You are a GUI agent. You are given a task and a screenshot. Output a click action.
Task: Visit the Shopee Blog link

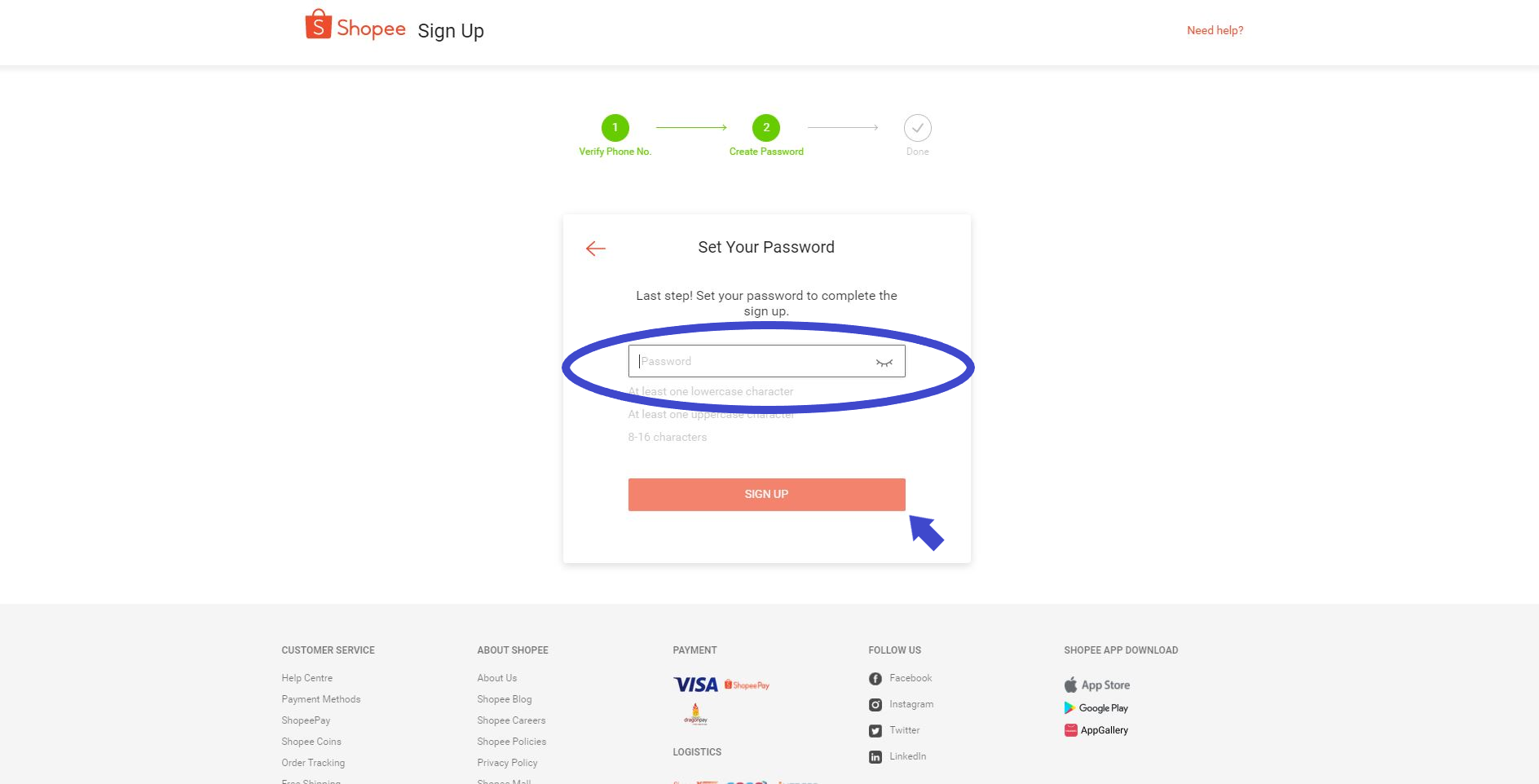coord(505,699)
